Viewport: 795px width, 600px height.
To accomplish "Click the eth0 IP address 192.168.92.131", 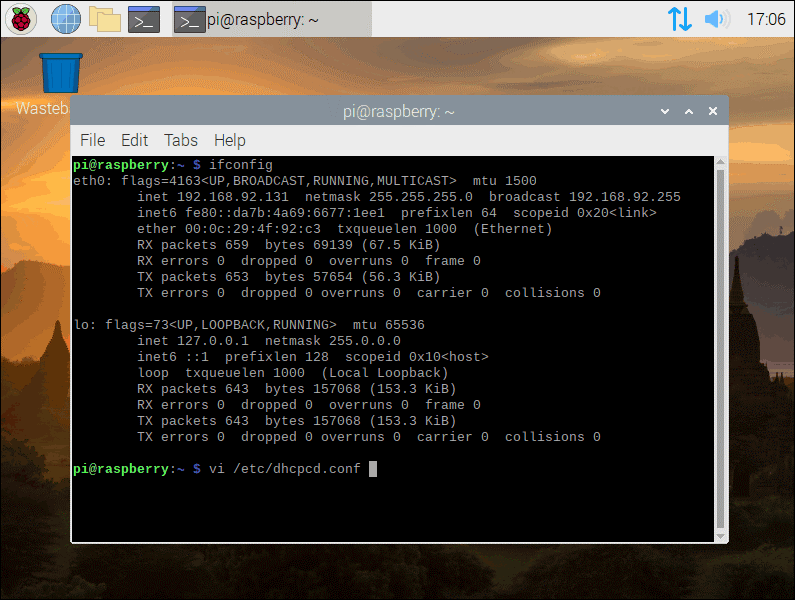I will click(x=232, y=197).
